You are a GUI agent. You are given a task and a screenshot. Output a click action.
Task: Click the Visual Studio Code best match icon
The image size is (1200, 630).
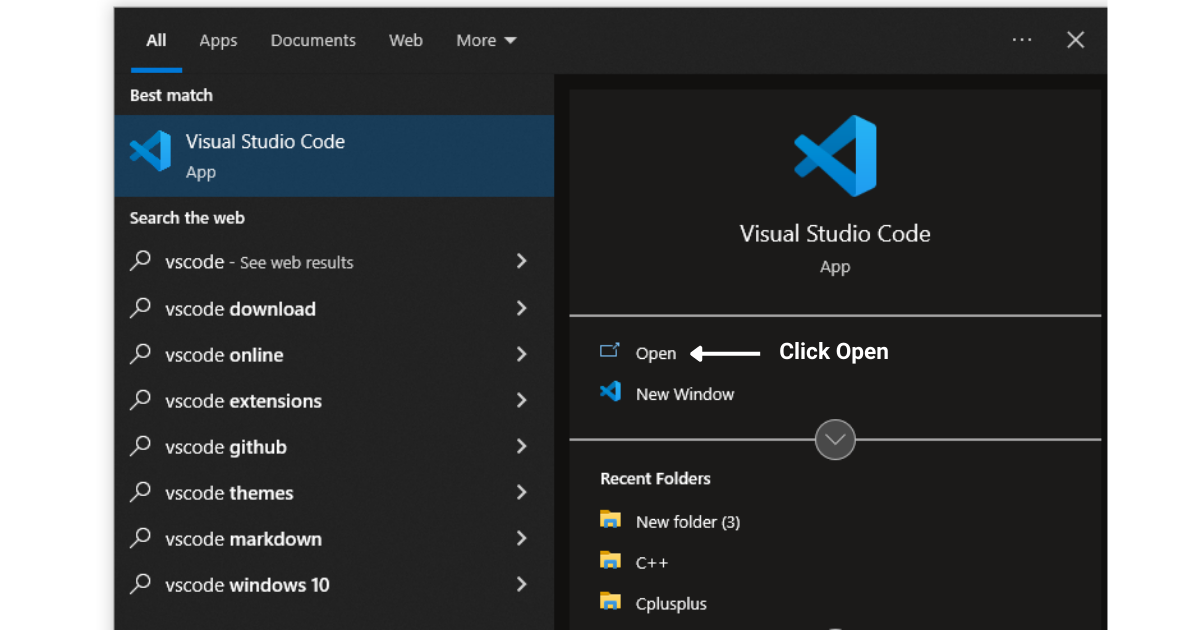tap(150, 151)
